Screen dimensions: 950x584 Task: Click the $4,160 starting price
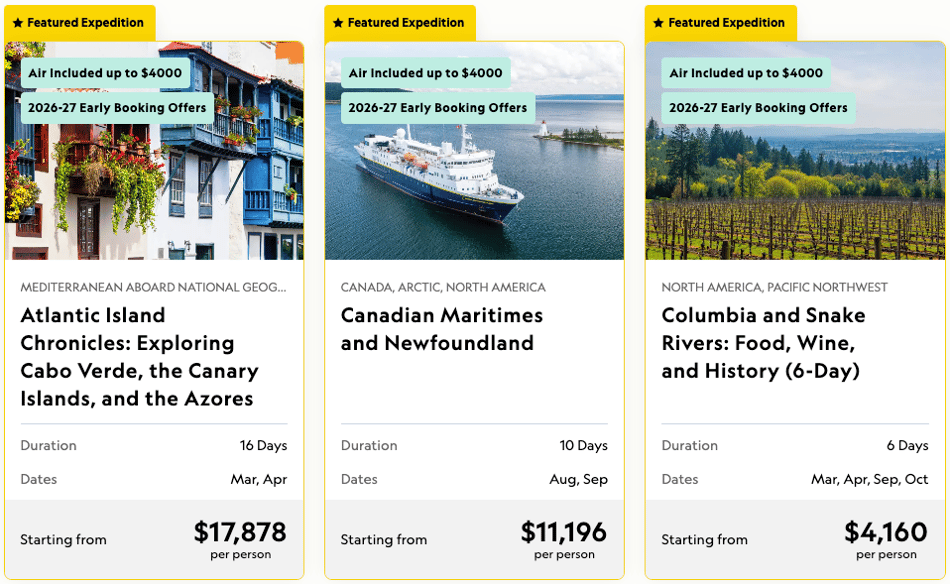[x=886, y=532]
